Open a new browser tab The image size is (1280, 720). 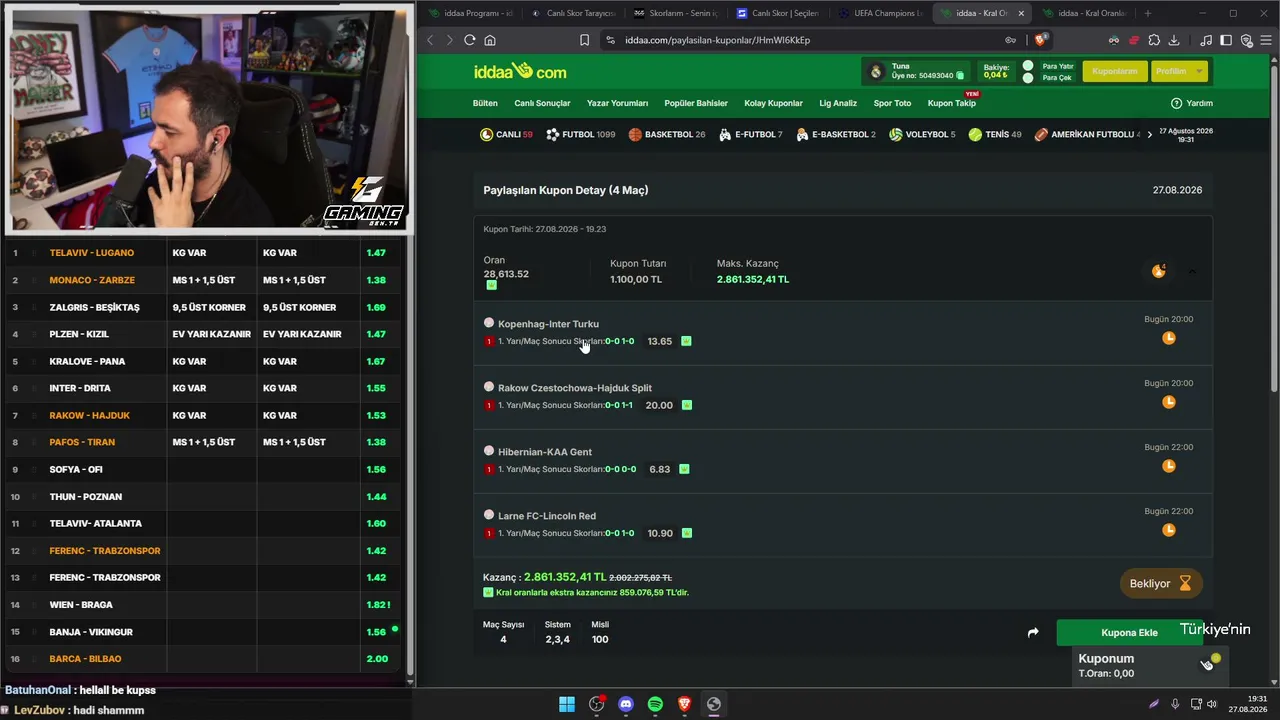(x=1147, y=13)
